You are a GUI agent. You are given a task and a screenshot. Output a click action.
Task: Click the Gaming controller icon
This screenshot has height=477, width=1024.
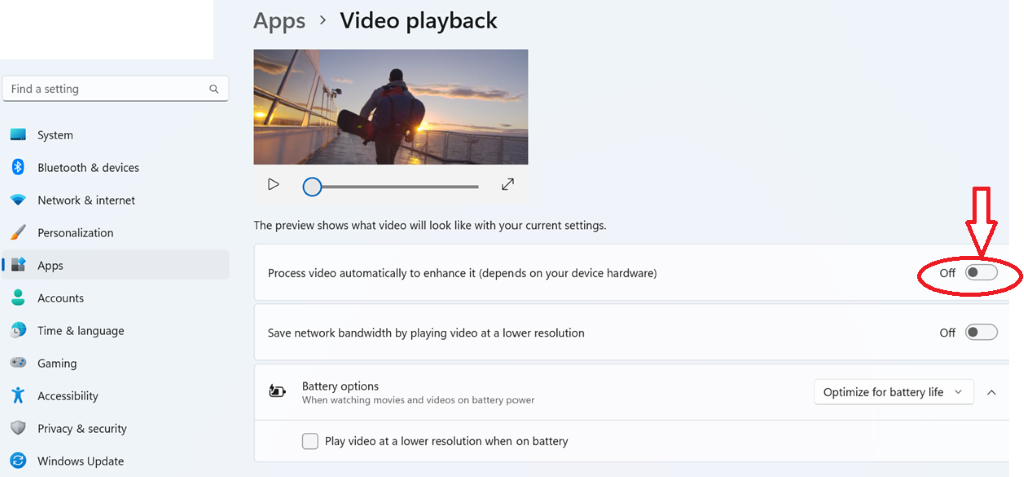click(18, 363)
